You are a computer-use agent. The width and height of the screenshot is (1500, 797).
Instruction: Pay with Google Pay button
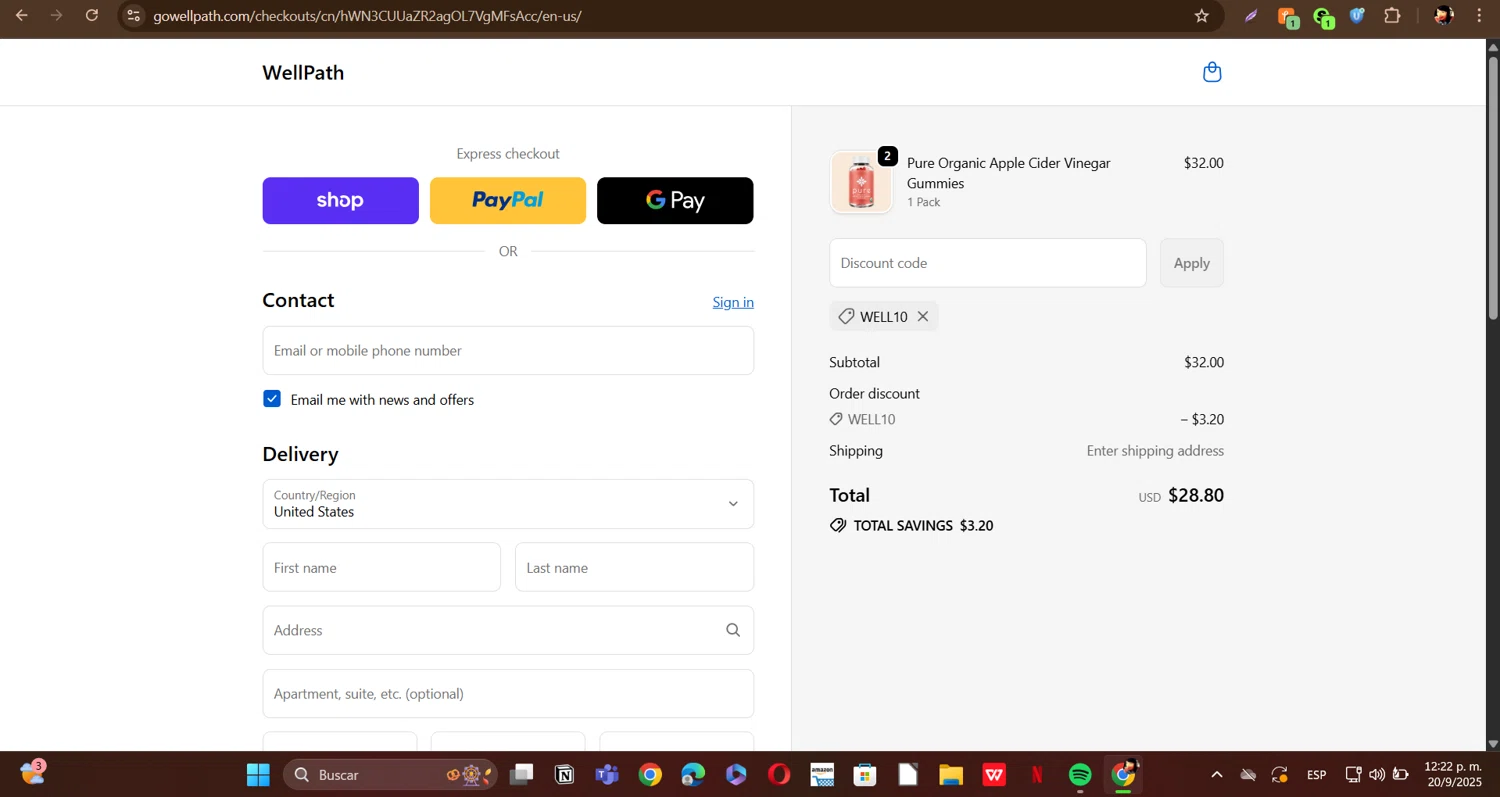point(675,201)
